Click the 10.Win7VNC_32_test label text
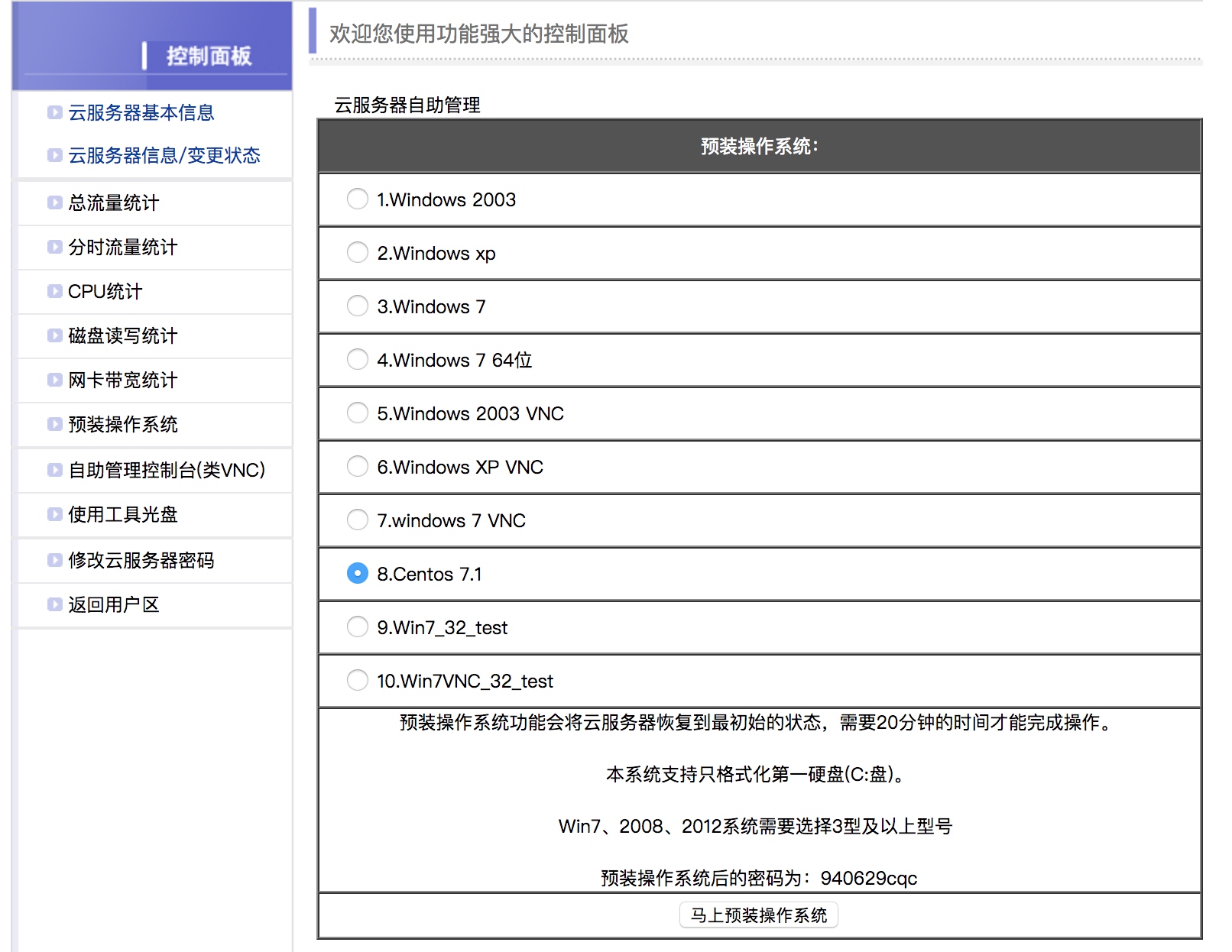1232x952 pixels. tap(465, 681)
